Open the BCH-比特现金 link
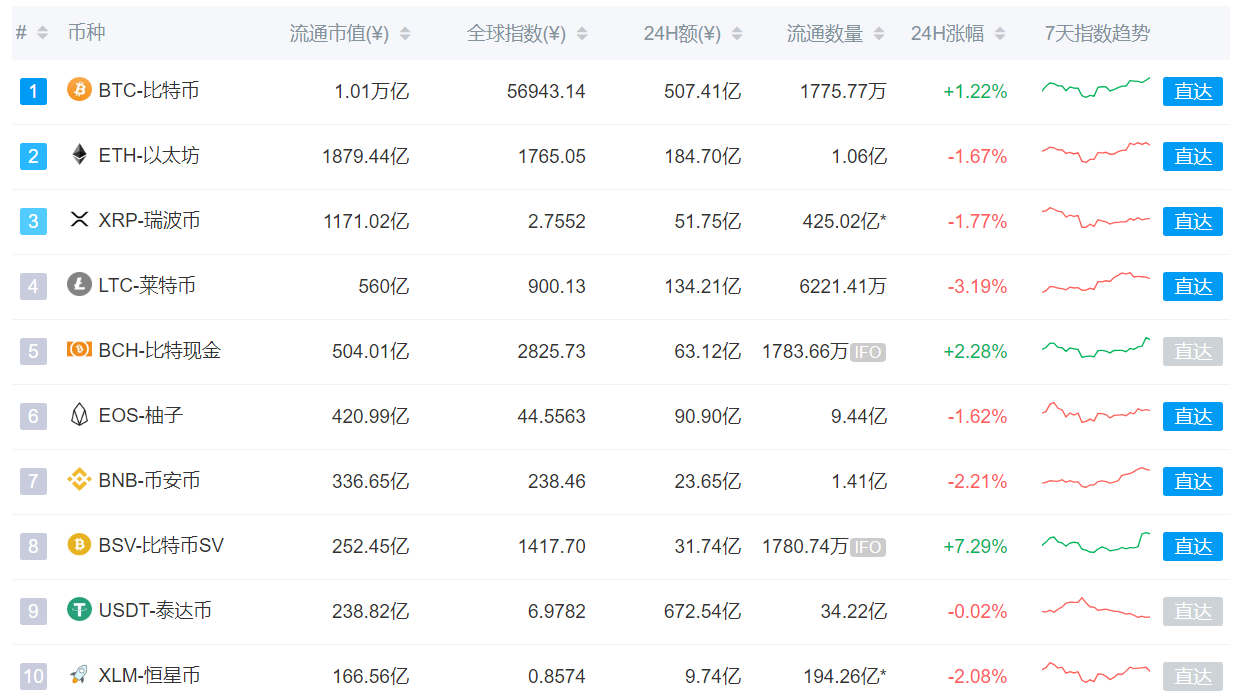1244x696 pixels. point(160,350)
